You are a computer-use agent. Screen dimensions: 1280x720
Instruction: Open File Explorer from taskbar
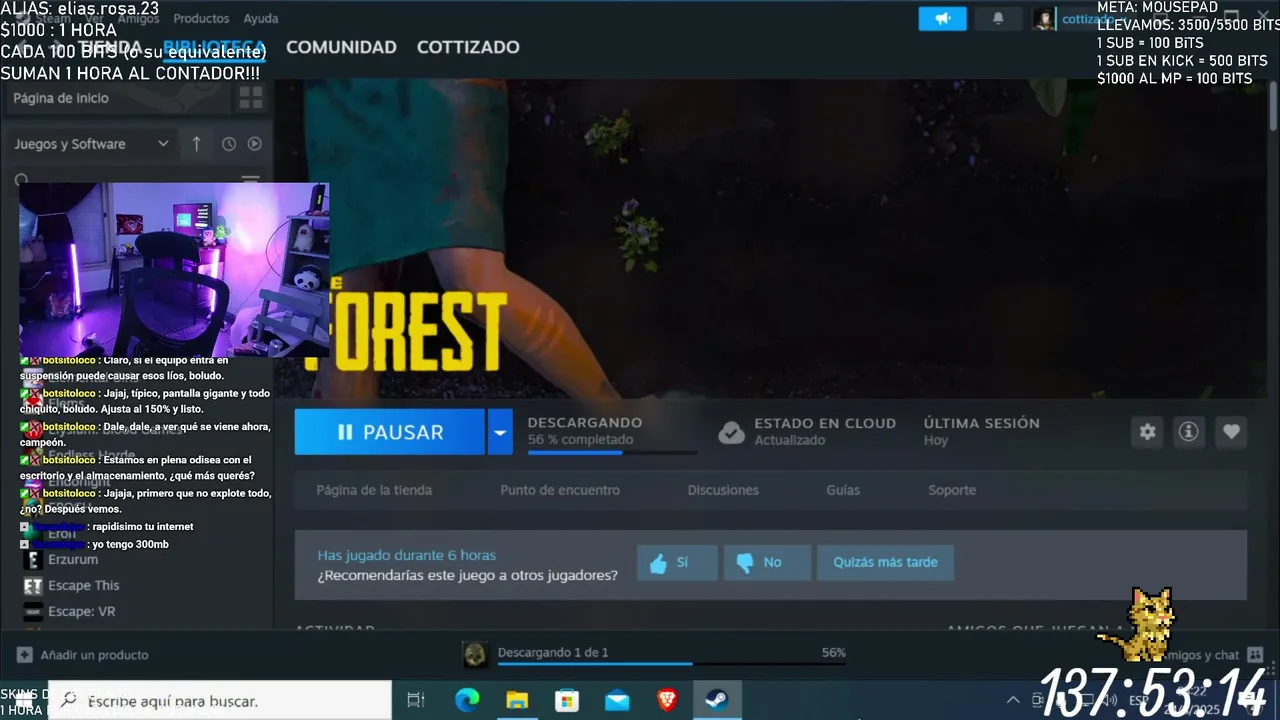click(x=517, y=701)
